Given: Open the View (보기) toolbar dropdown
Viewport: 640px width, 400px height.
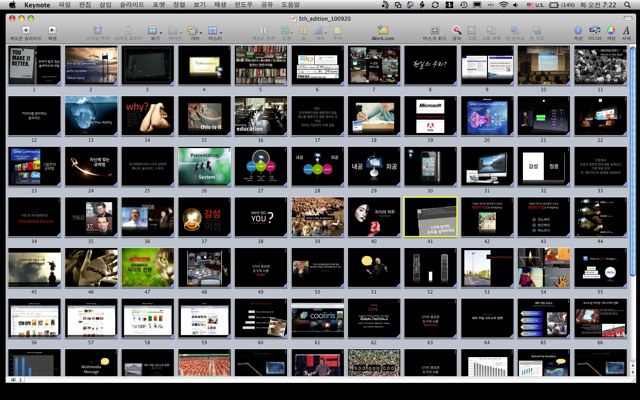Looking at the screenshot, I should [x=154, y=31].
